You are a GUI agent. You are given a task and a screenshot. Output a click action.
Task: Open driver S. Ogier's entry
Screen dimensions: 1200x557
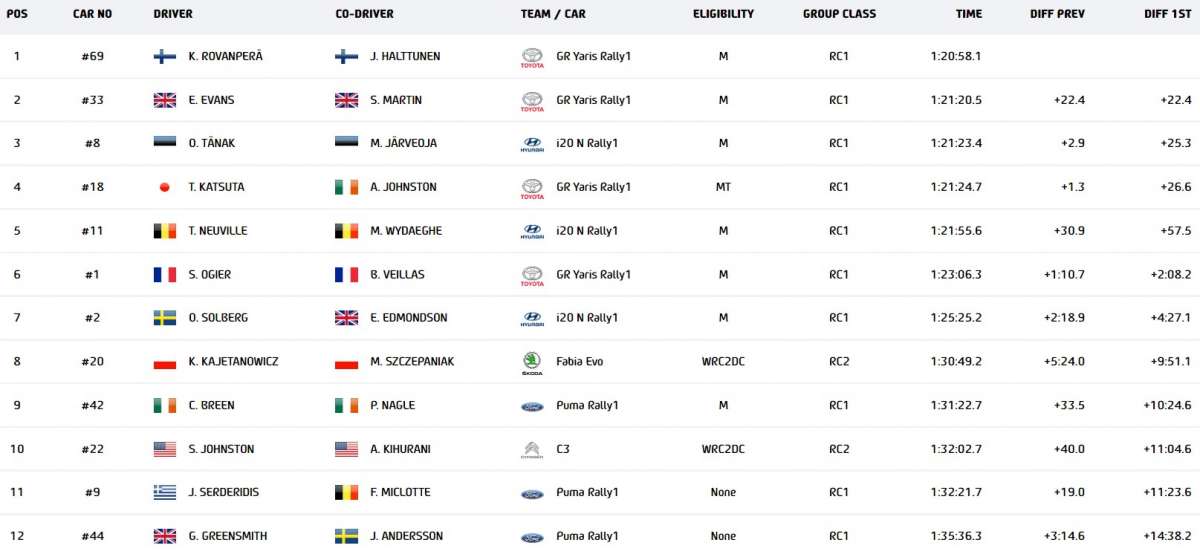pyautogui.click(x=210, y=275)
